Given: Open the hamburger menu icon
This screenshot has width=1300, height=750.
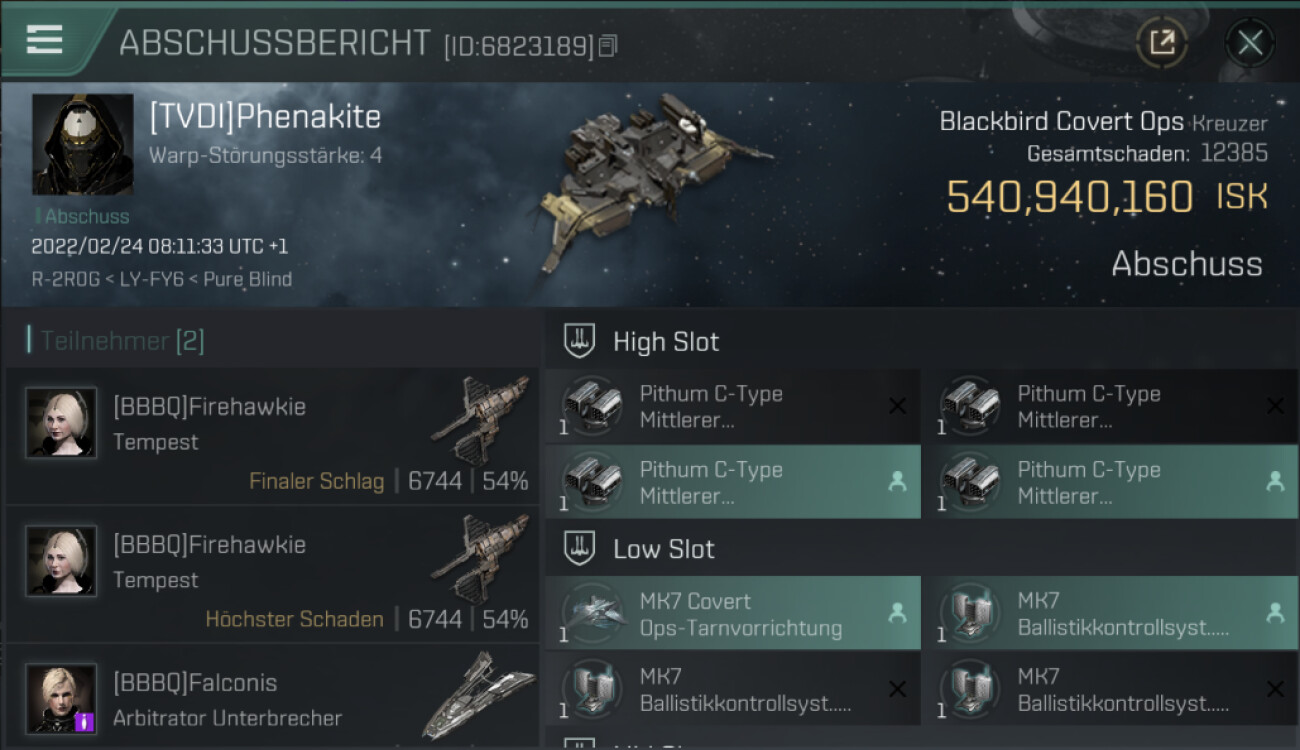Looking at the screenshot, I should click(x=44, y=39).
